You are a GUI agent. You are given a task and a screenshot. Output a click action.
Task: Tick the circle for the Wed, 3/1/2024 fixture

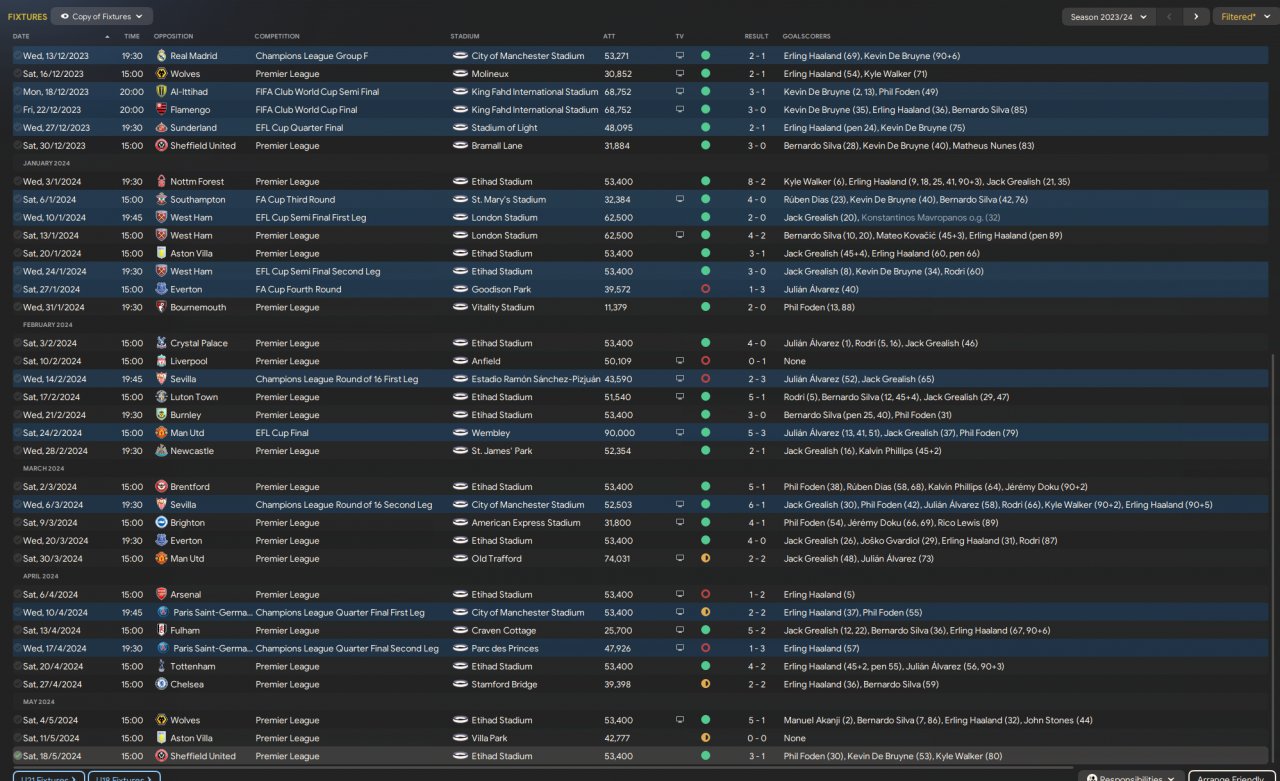pos(17,182)
